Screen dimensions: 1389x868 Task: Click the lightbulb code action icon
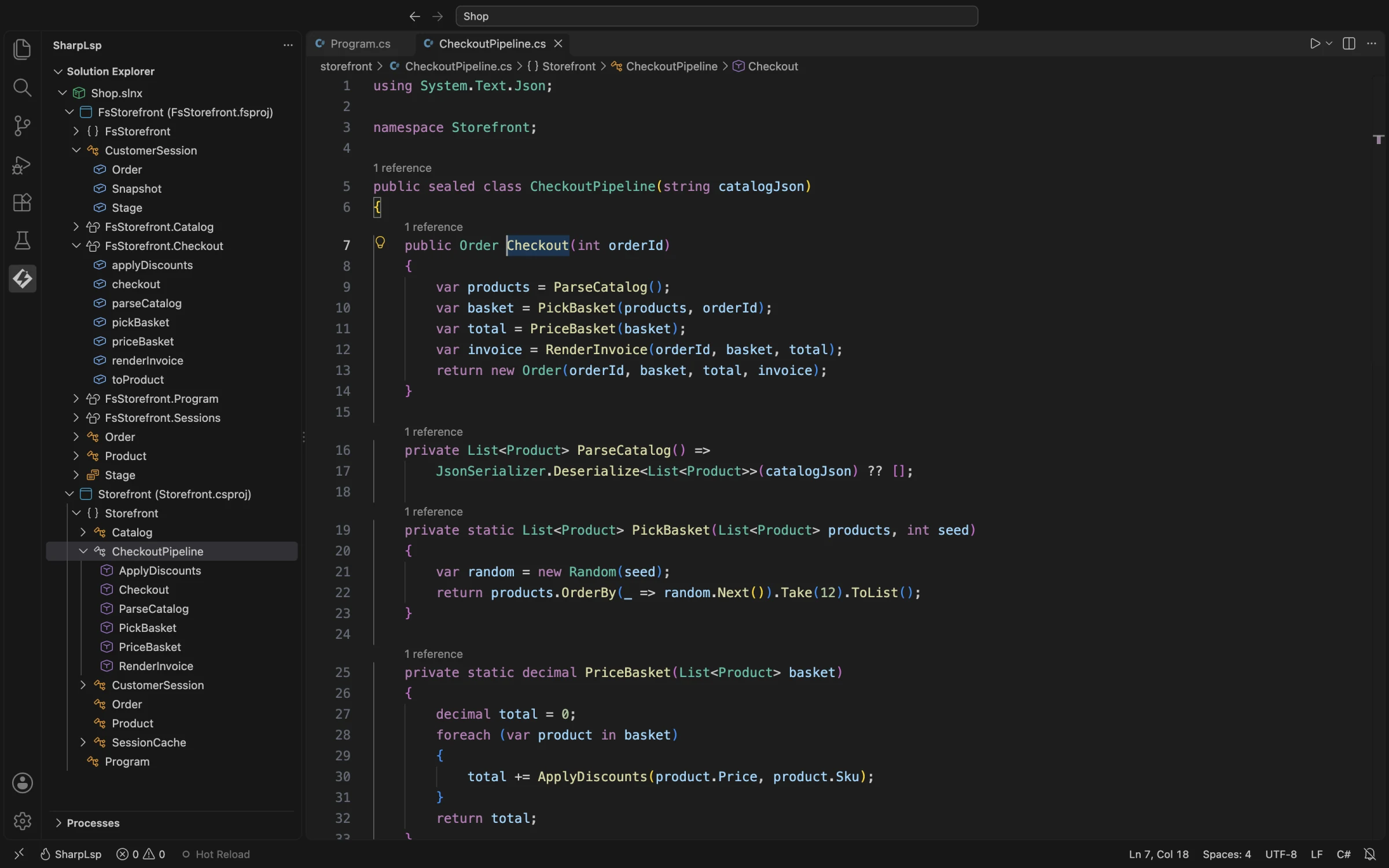click(x=380, y=242)
